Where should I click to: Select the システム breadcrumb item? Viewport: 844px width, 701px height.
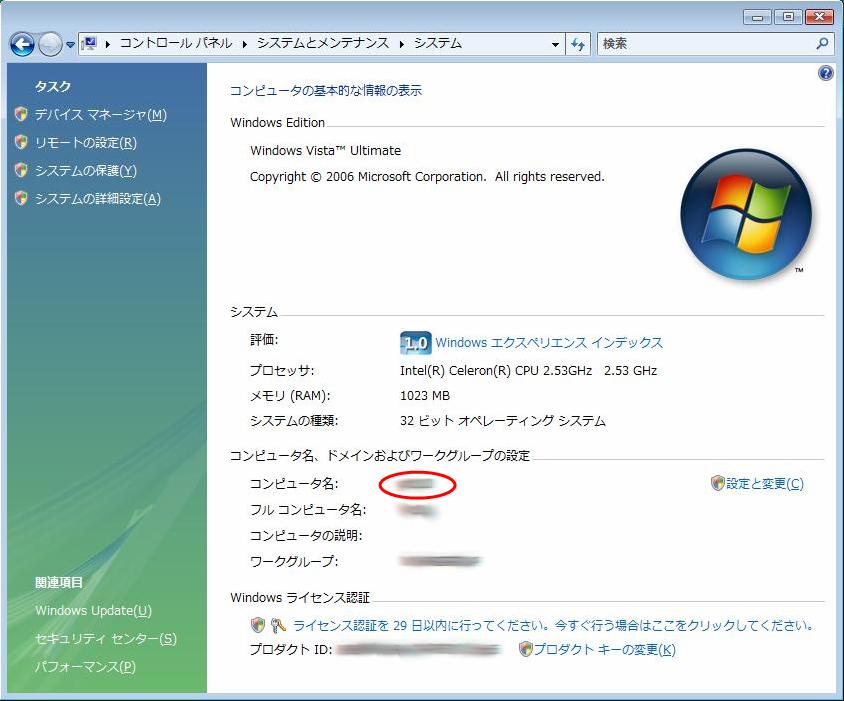tap(438, 43)
